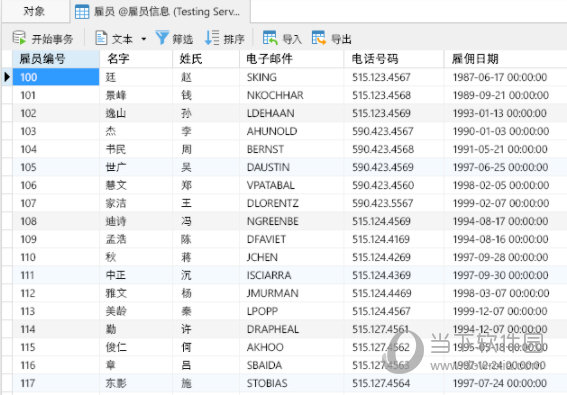Click the 导入 import icon
The width and height of the screenshot is (567, 395).
click(x=270, y=38)
